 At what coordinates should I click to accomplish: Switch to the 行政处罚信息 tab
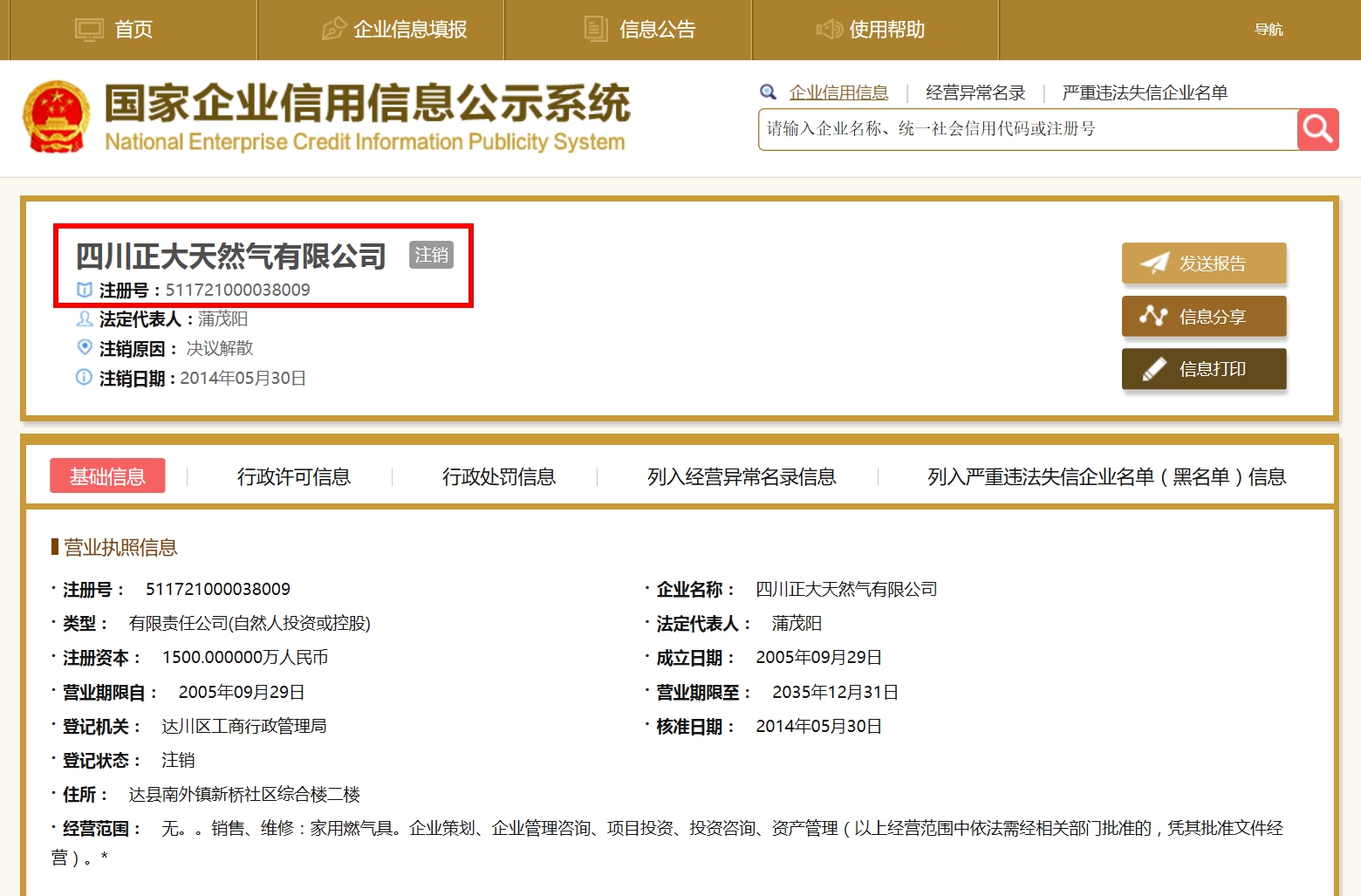(x=498, y=476)
